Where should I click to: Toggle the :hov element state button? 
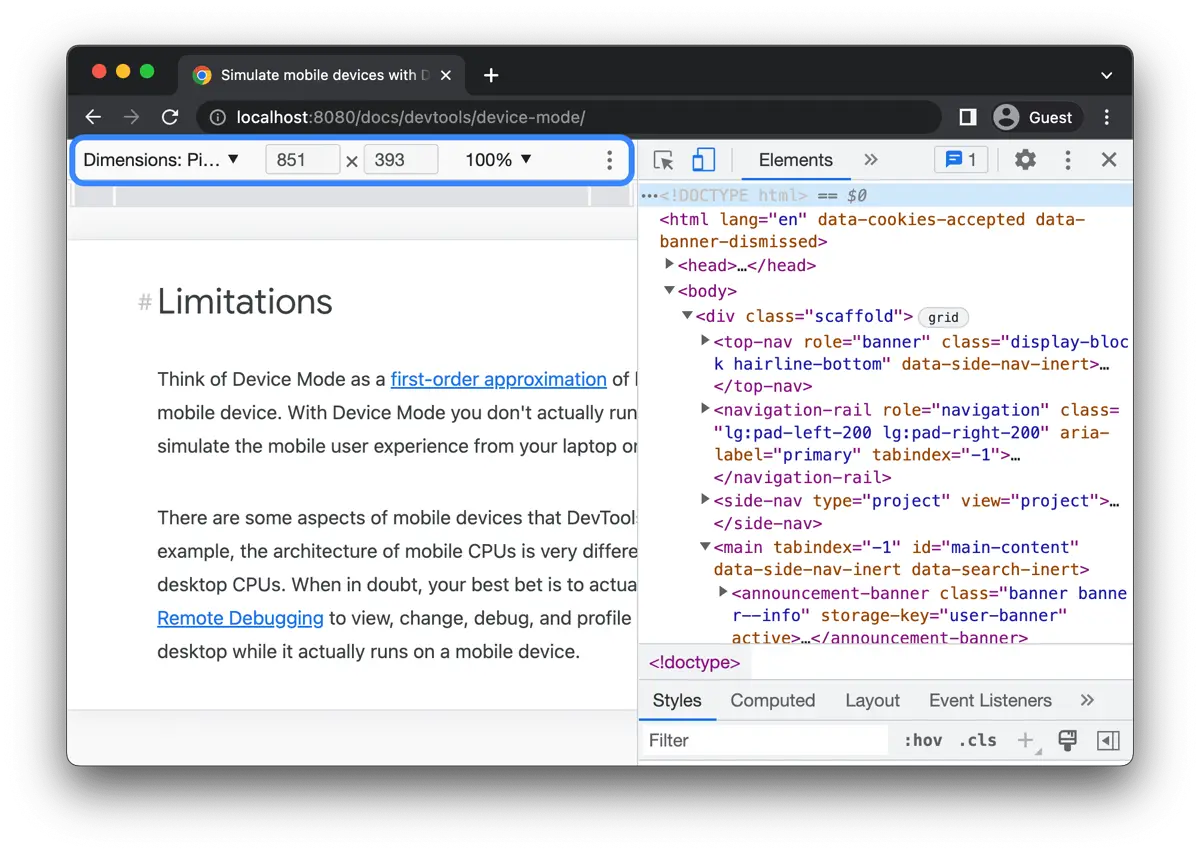[x=923, y=740]
